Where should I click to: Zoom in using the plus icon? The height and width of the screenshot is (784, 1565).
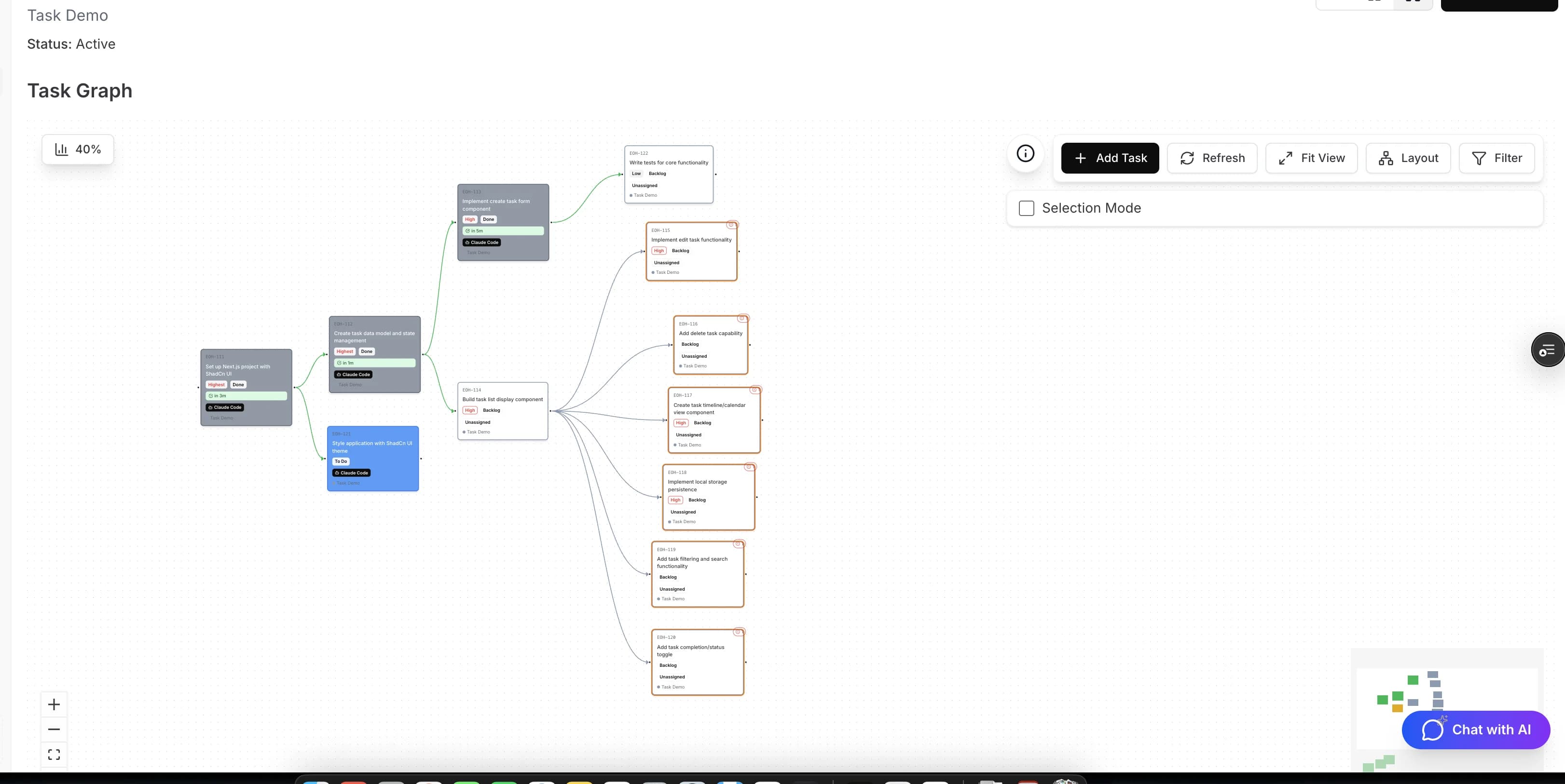click(x=54, y=704)
